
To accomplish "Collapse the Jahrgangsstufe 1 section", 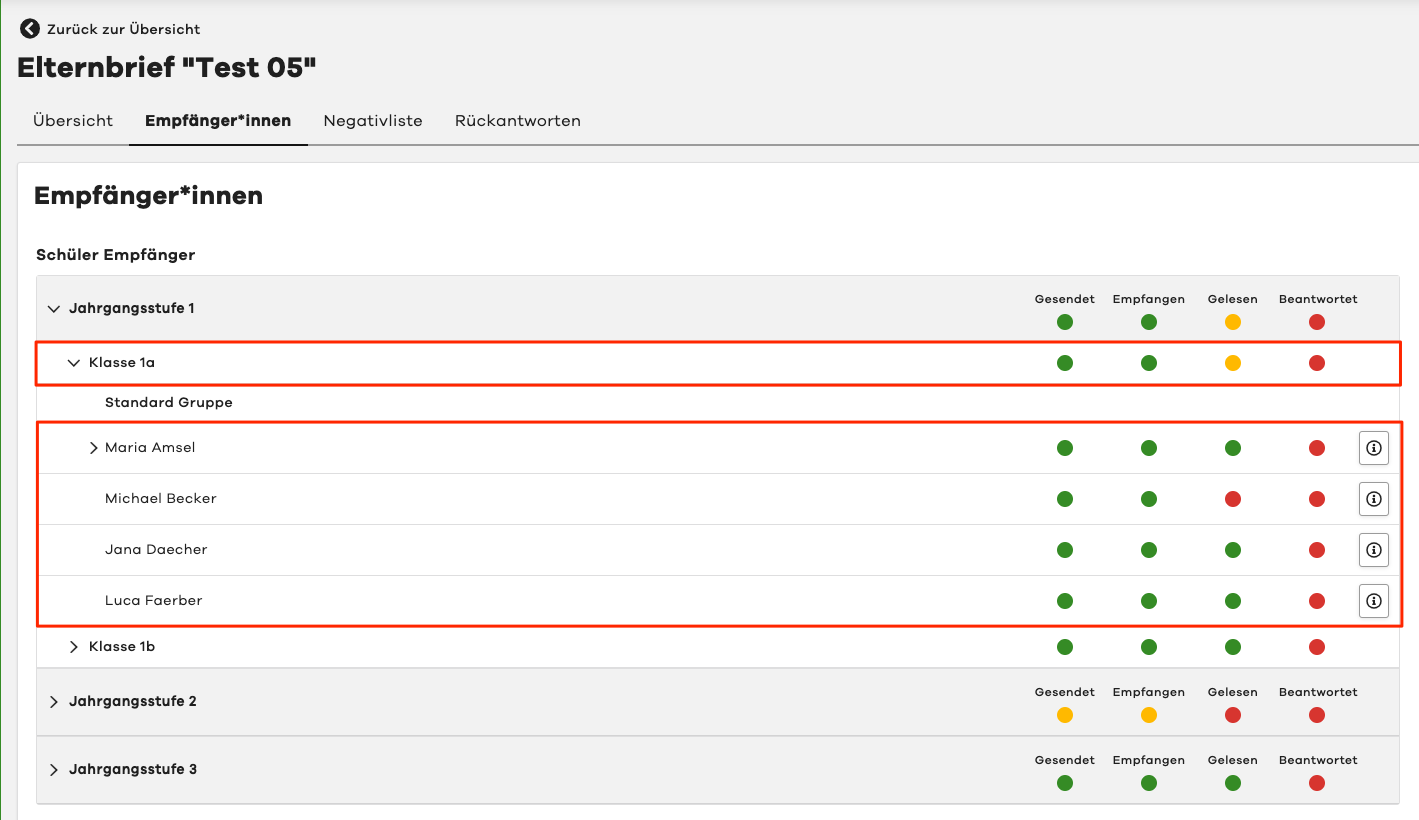I will tap(54, 309).
